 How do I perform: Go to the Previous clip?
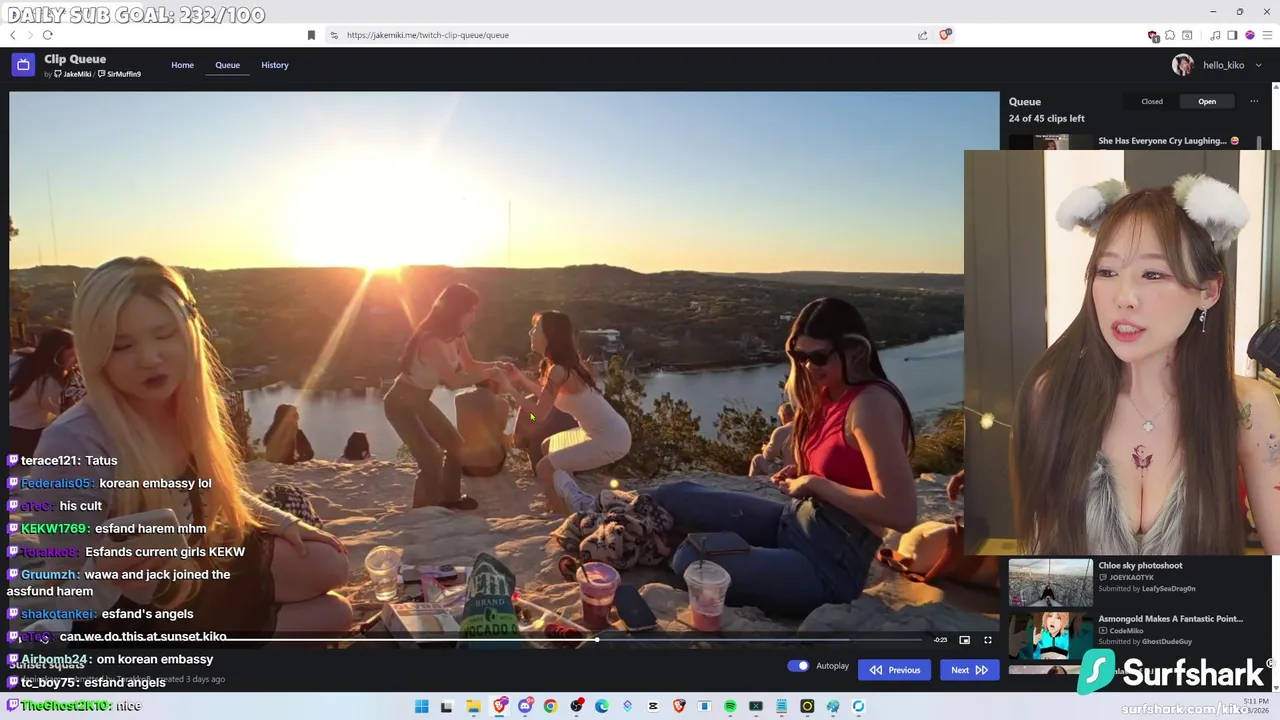point(894,670)
